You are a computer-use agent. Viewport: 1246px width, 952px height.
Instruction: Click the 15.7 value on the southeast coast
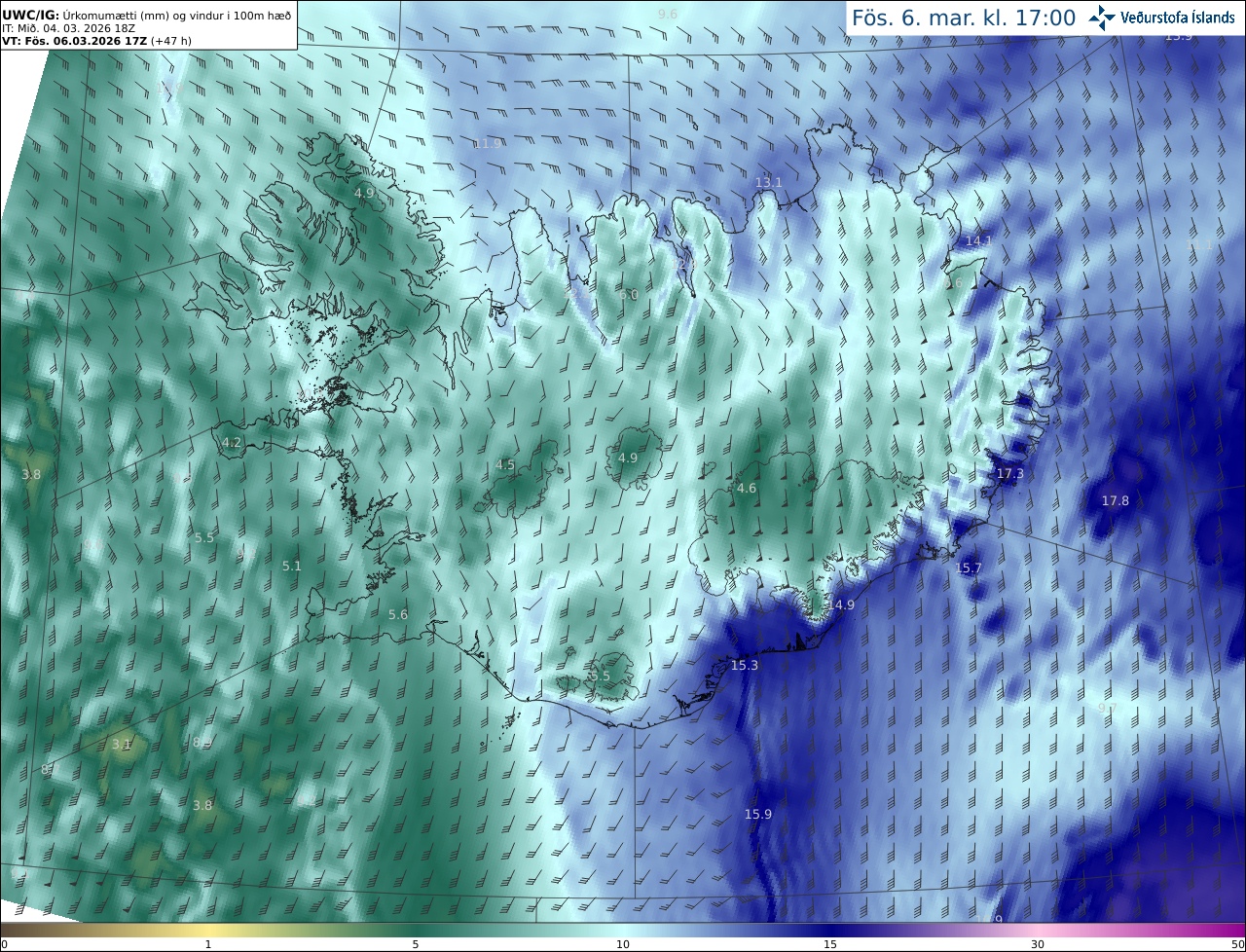point(969,568)
